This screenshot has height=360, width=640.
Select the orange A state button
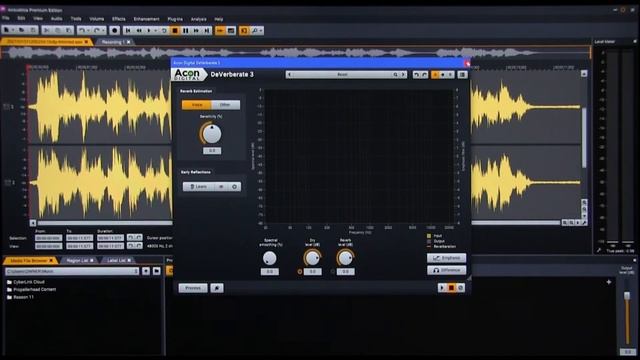point(435,75)
